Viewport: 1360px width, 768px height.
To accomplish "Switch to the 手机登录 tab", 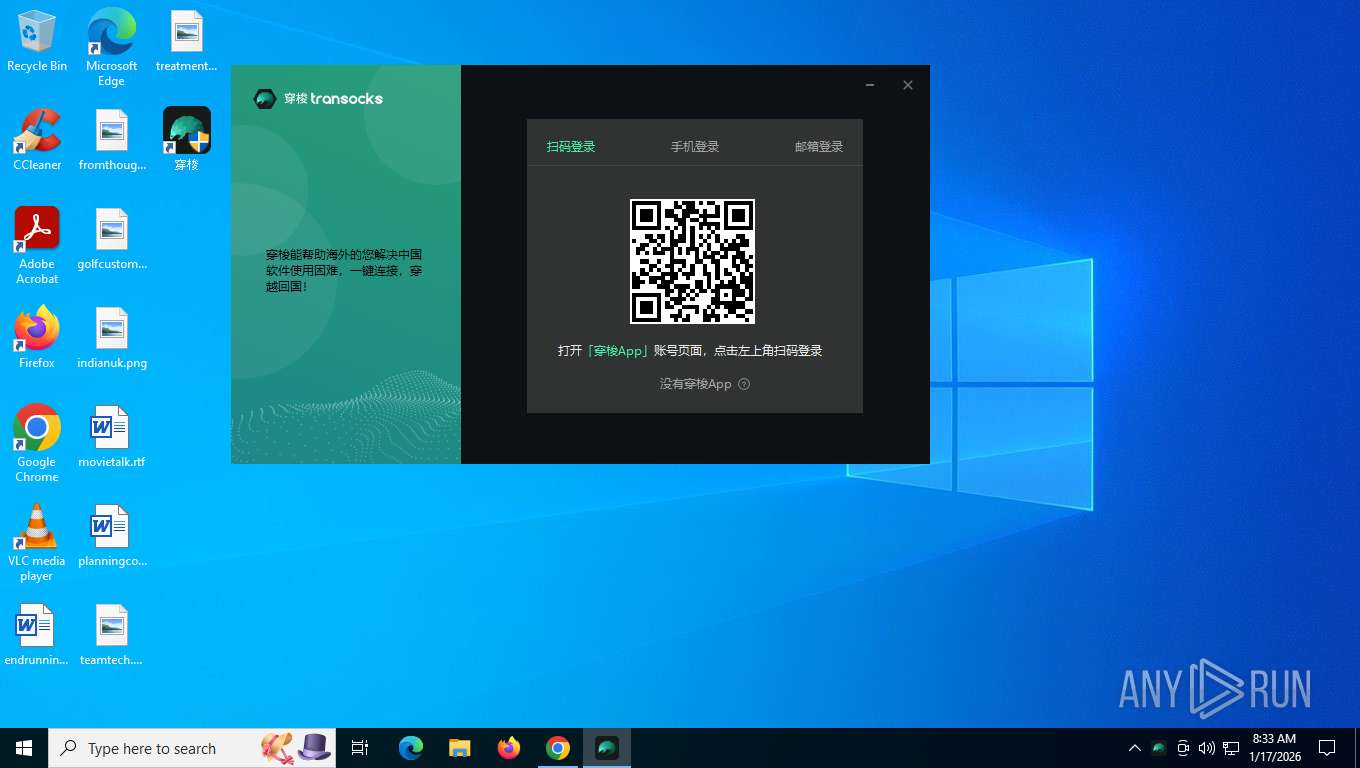I will [x=695, y=147].
